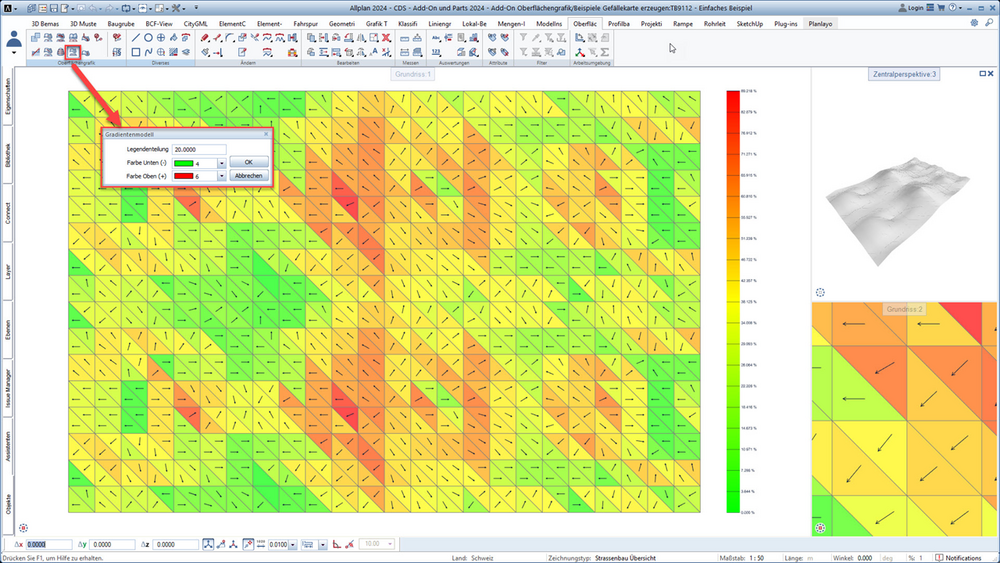Image resolution: width=1000 pixels, height=563 pixels.
Task: Toggle the right-angle constraint icon in the bottom bar
Action: pyautogui.click(x=337, y=544)
